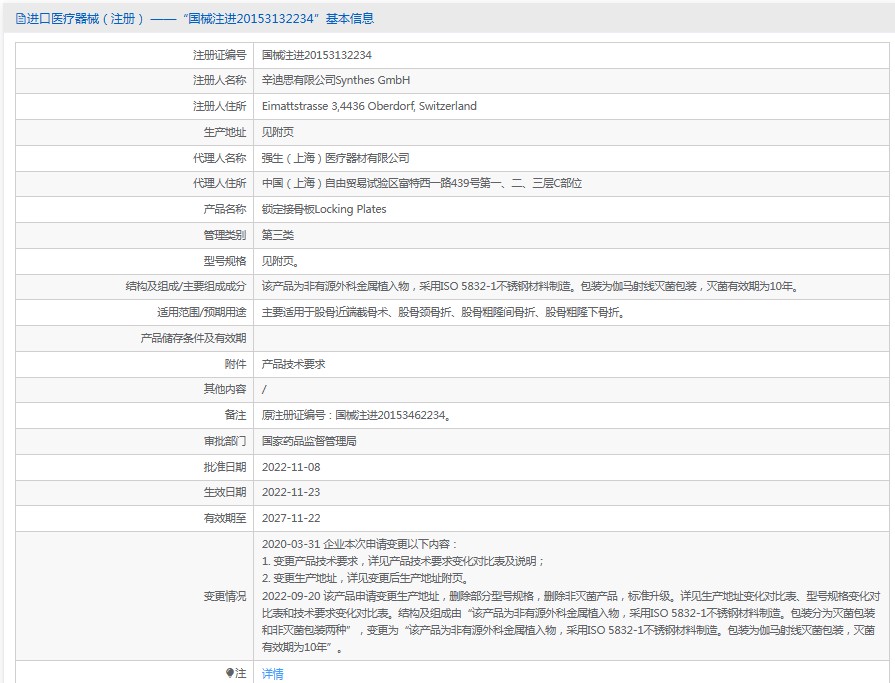Screen dimensions: 895x683
Task: Click the 代理人名称 row label
Action: tap(219, 158)
